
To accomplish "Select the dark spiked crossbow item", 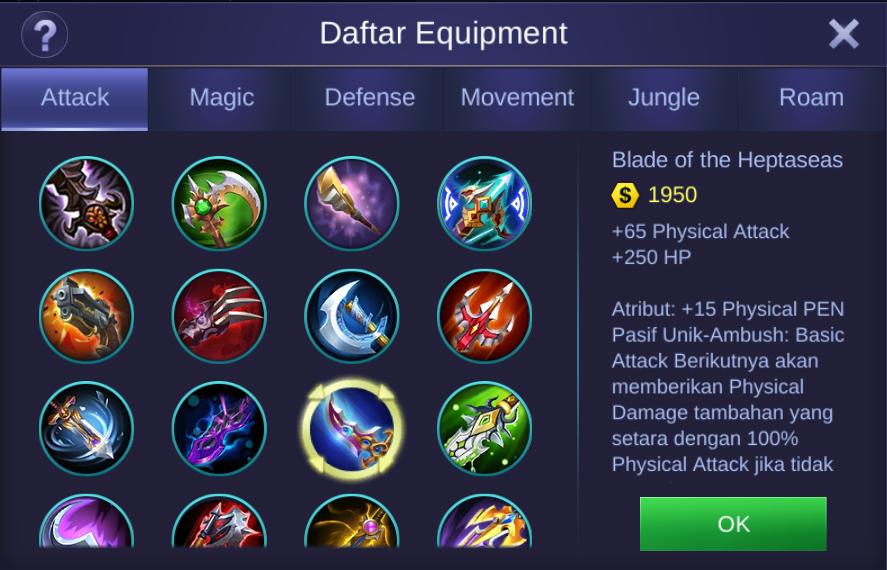I will coord(87,204).
